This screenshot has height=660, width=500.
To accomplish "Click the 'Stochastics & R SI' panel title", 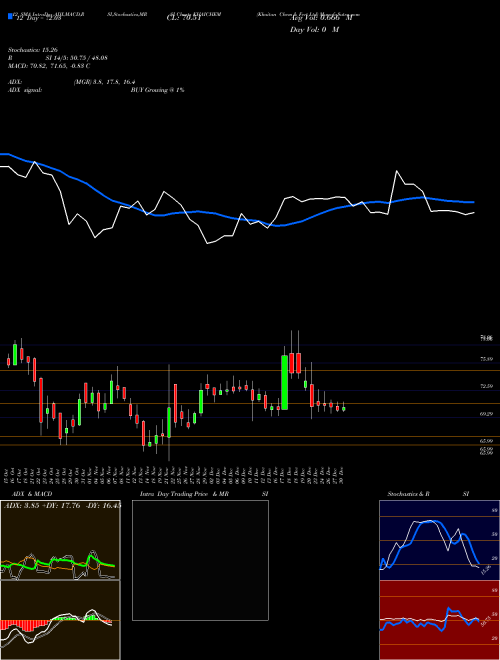I will pyautogui.click(x=428, y=494).
